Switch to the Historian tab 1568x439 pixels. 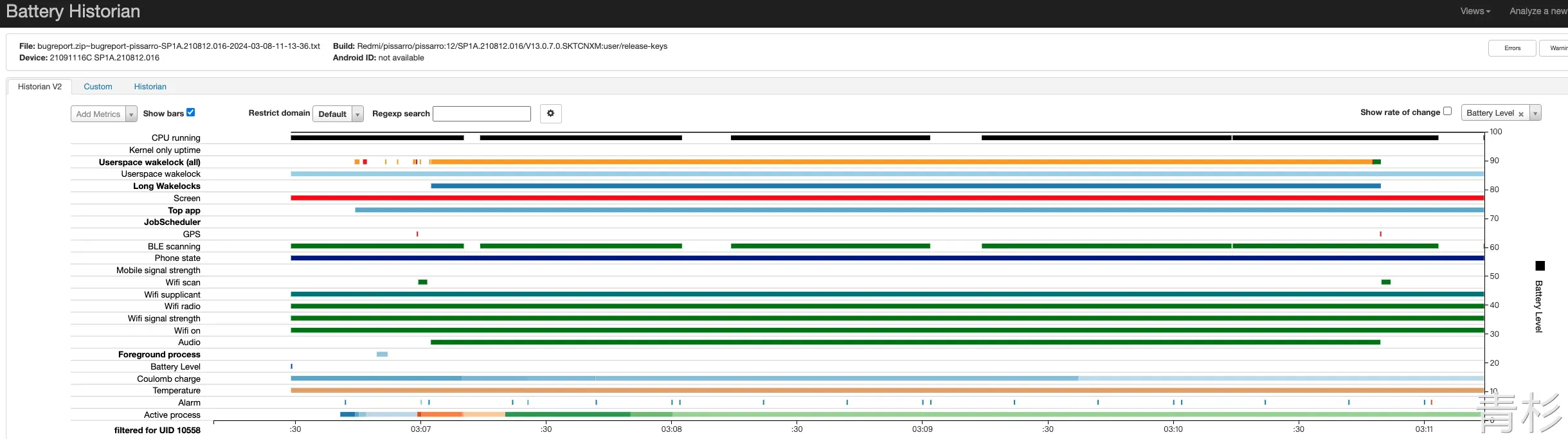point(150,87)
